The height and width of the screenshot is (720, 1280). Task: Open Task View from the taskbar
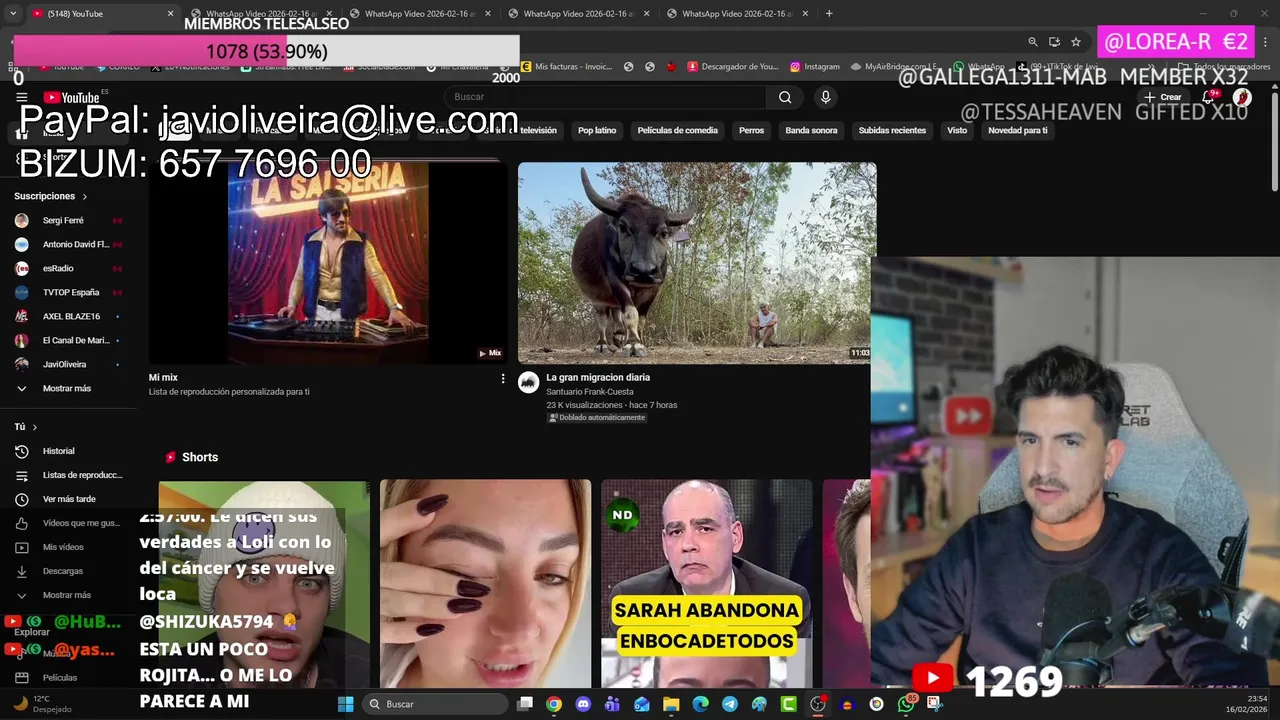(525, 704)
